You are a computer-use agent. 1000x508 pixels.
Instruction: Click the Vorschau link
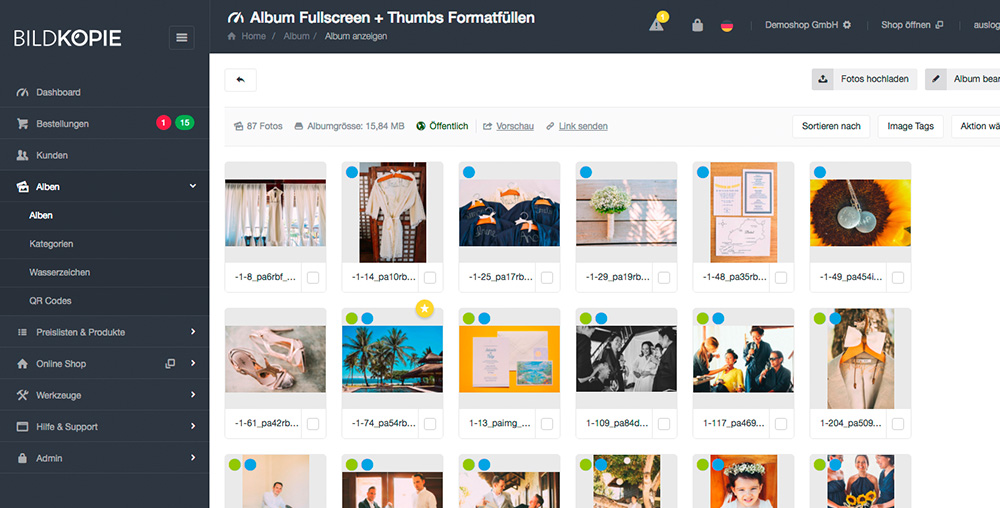tap(515, 126)
